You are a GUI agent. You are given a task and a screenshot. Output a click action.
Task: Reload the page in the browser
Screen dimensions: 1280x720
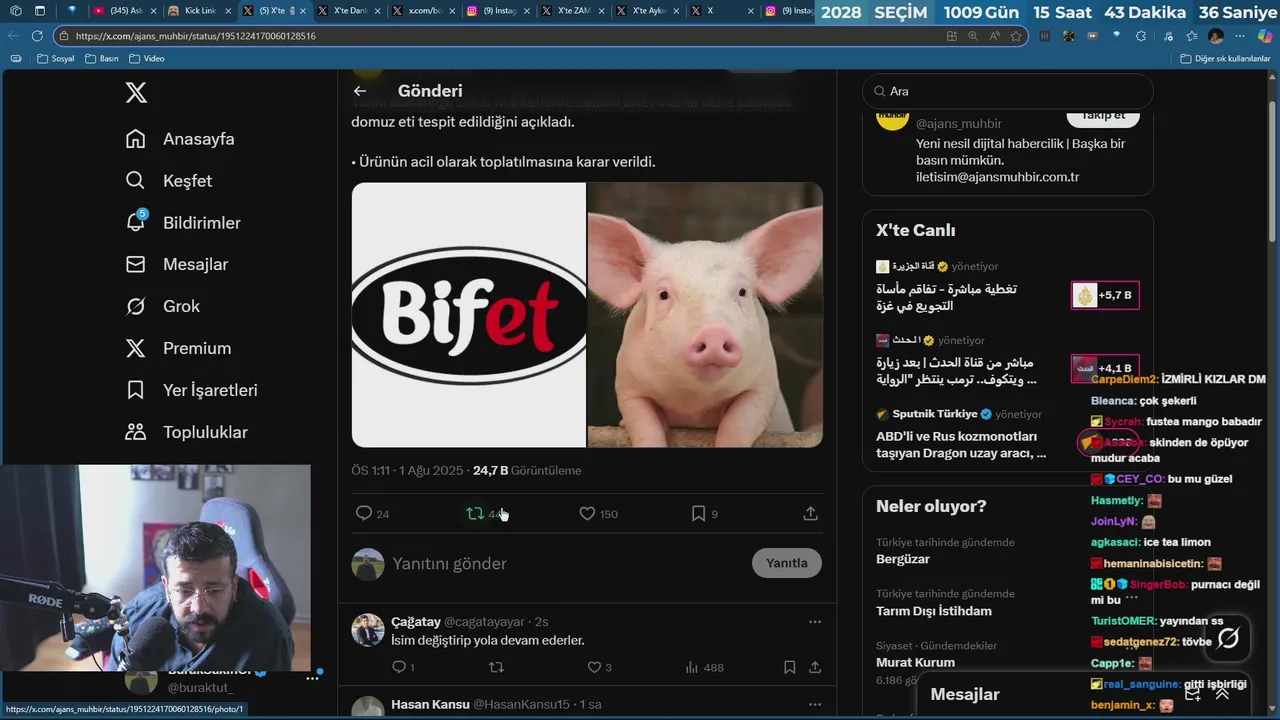coord(37,36)
